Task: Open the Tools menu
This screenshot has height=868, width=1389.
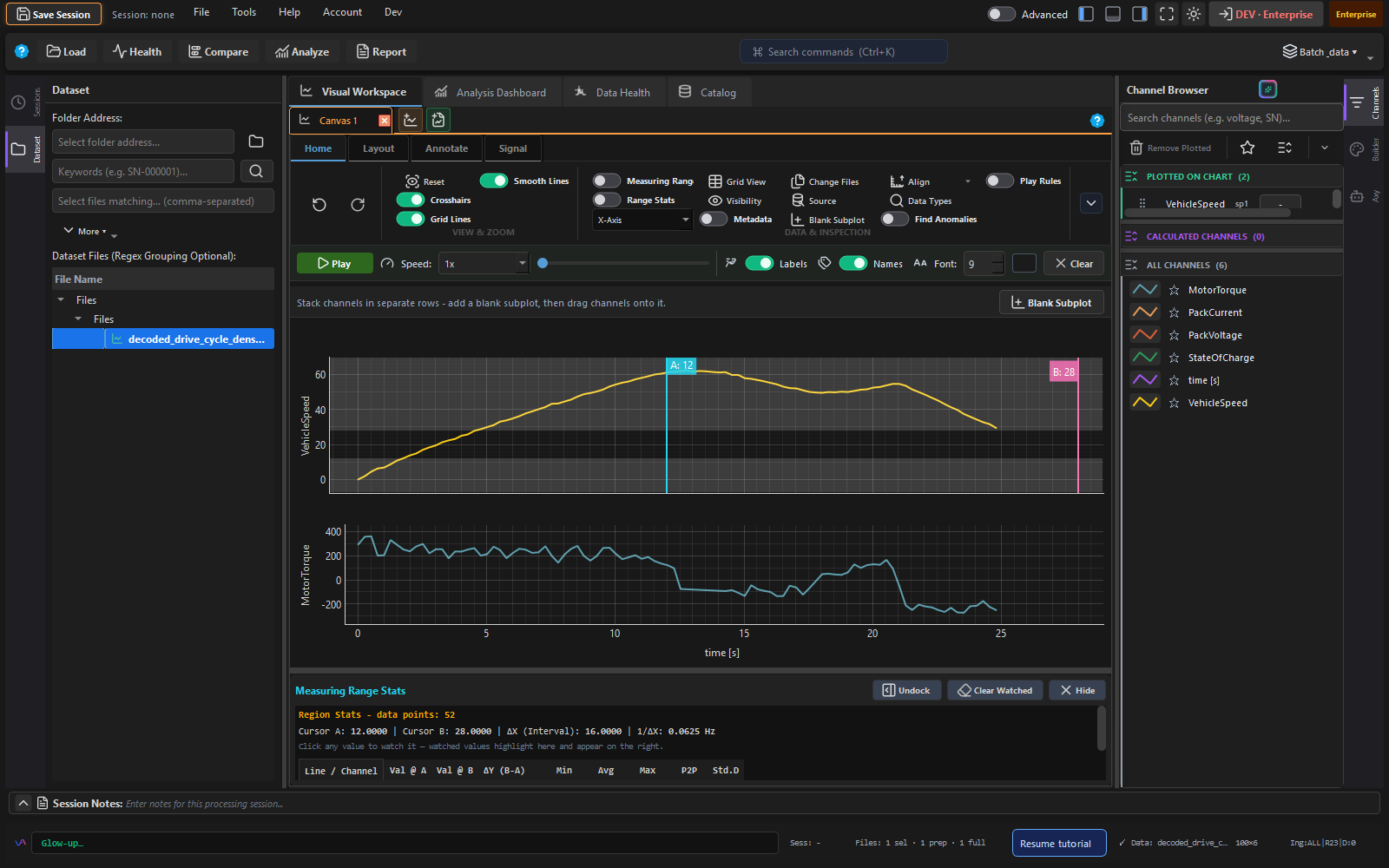Action: click(244, 12)
